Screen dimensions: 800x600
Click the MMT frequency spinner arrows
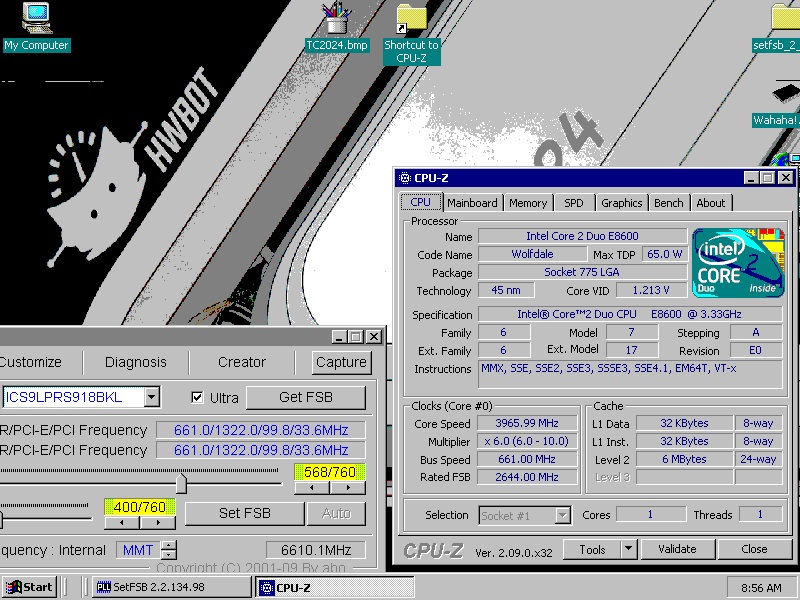coord(169,550)
